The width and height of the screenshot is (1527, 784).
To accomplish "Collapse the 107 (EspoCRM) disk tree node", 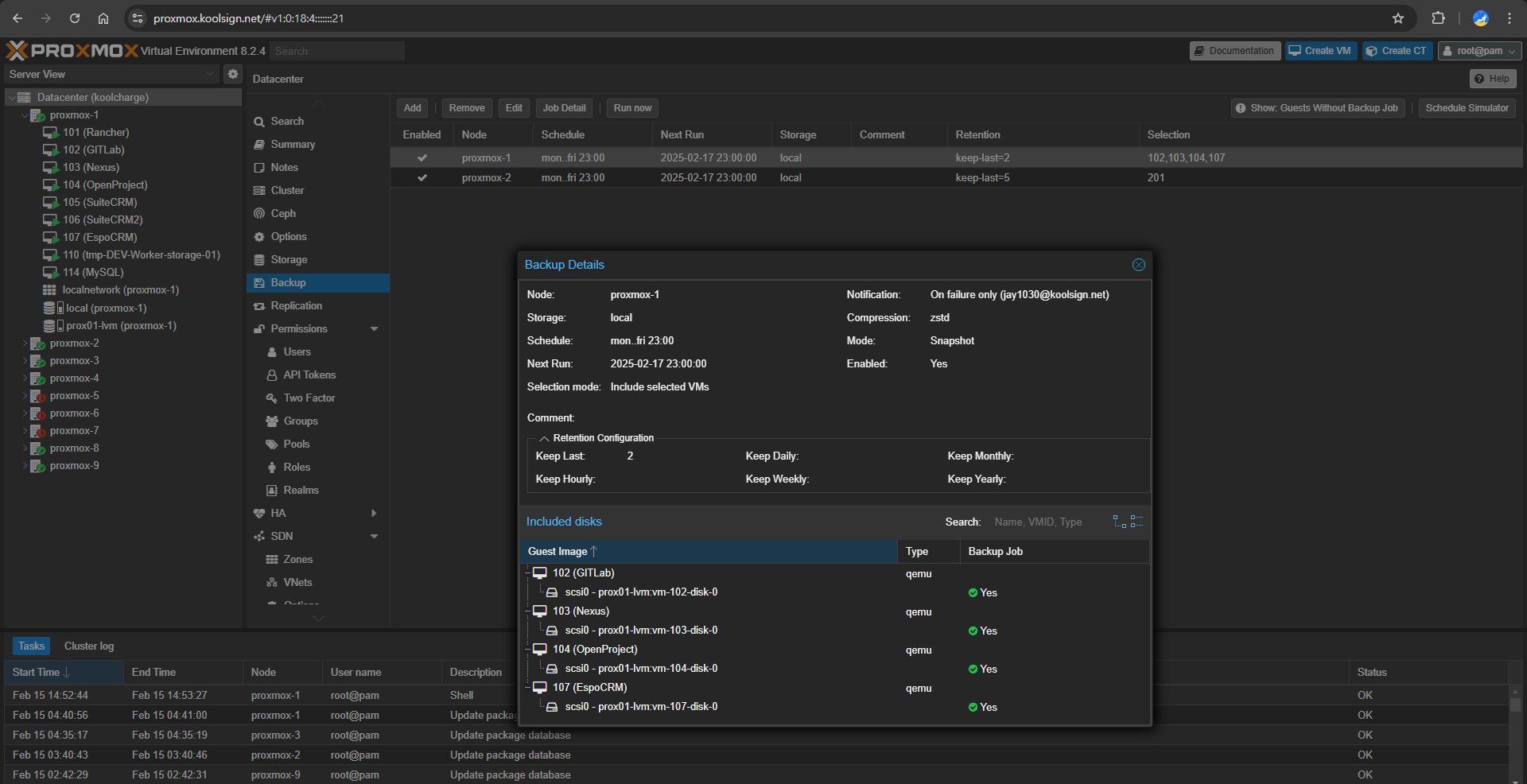I will point(527,687).
